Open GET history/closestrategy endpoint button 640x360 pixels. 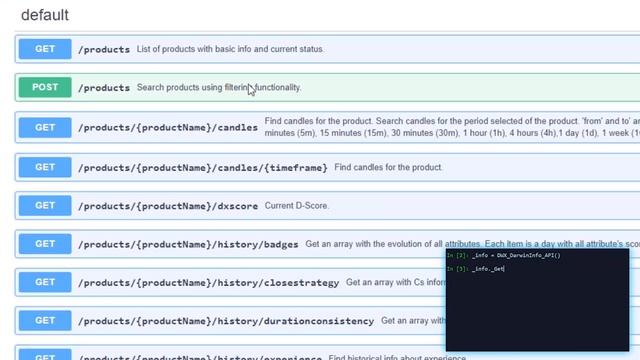click(x=45, y=282)
